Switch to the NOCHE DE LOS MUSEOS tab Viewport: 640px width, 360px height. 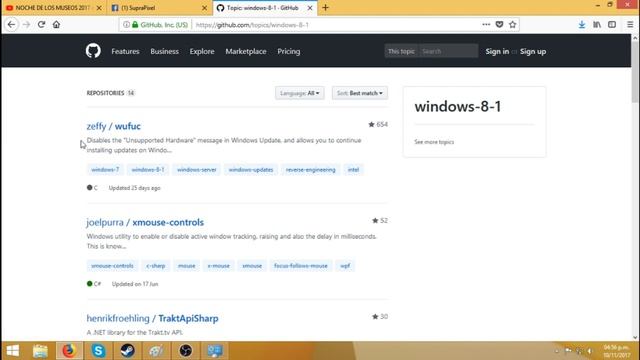pyautogui.click(x=52, y=8)
